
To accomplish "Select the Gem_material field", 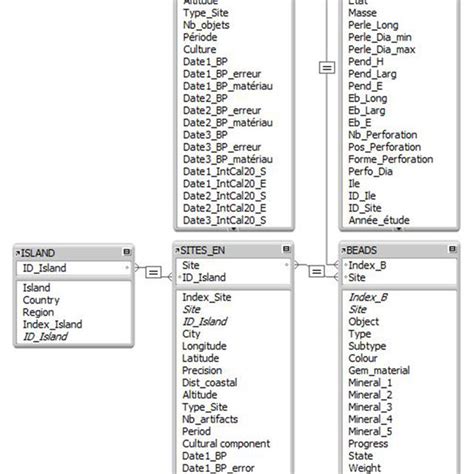I will tap(379, 370).
